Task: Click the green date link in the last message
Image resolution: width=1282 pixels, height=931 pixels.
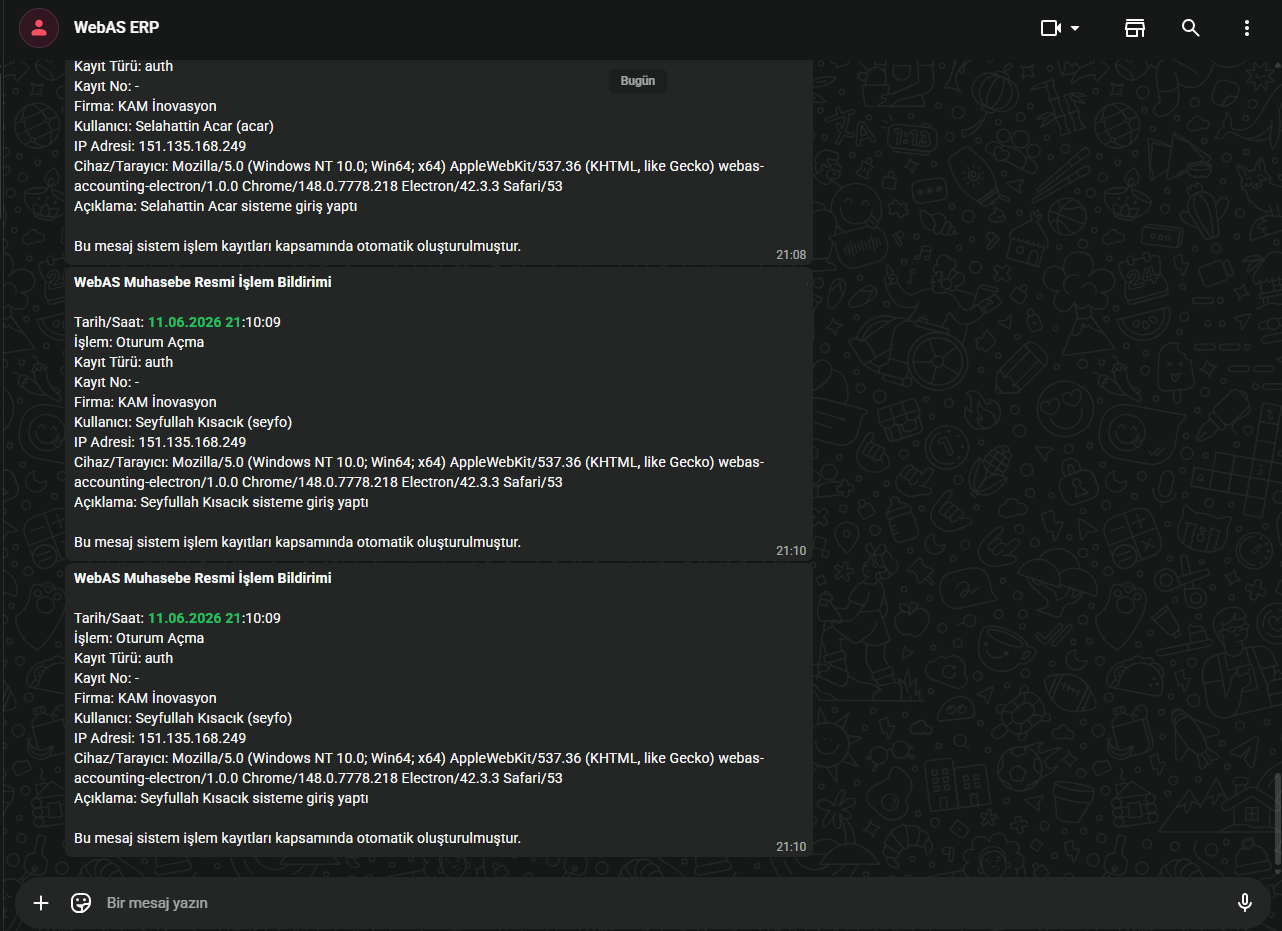Action: point(194,618)
